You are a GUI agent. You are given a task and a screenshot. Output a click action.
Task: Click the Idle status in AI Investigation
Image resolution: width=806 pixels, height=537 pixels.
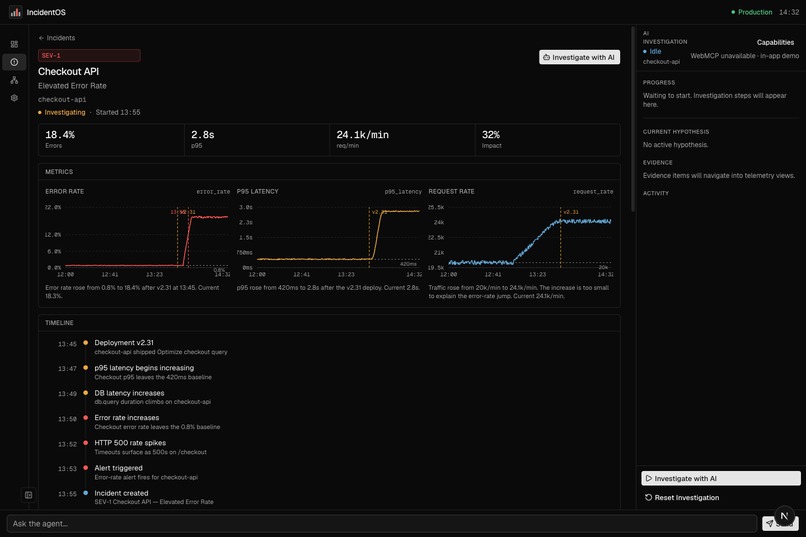coord(652,51)
